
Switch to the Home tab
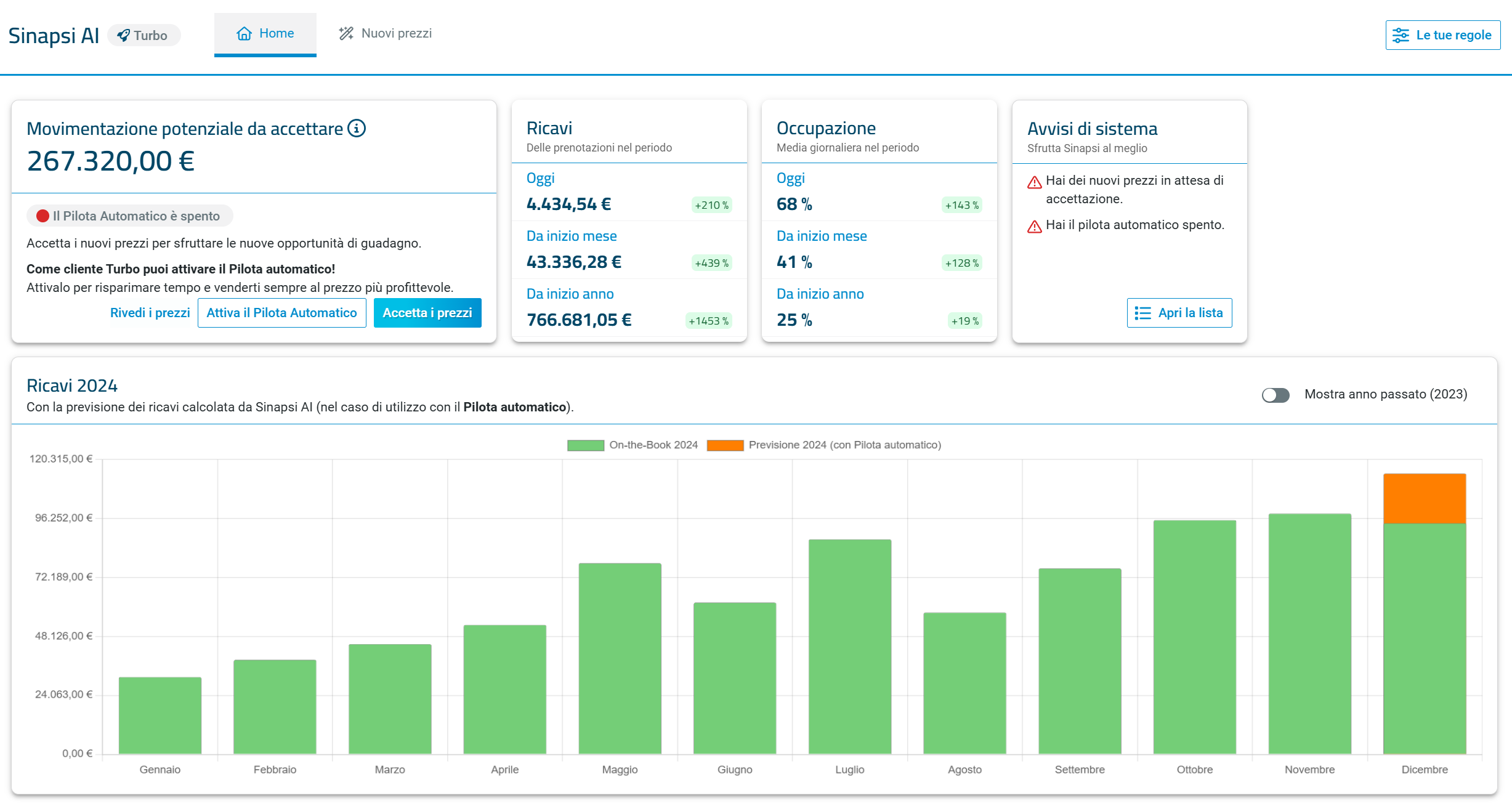[265, 34]
